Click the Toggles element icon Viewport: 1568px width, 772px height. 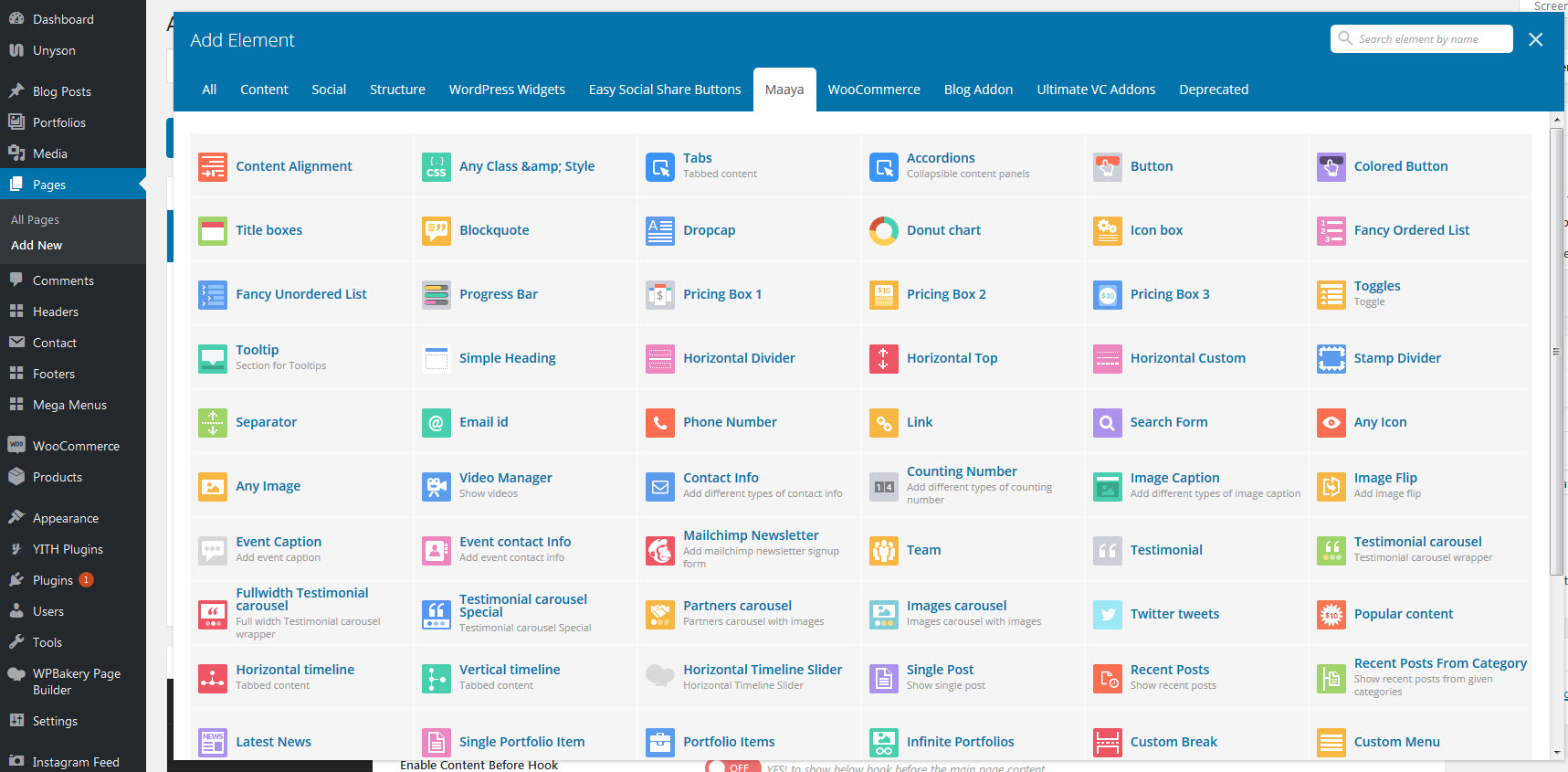[1331, 295]
